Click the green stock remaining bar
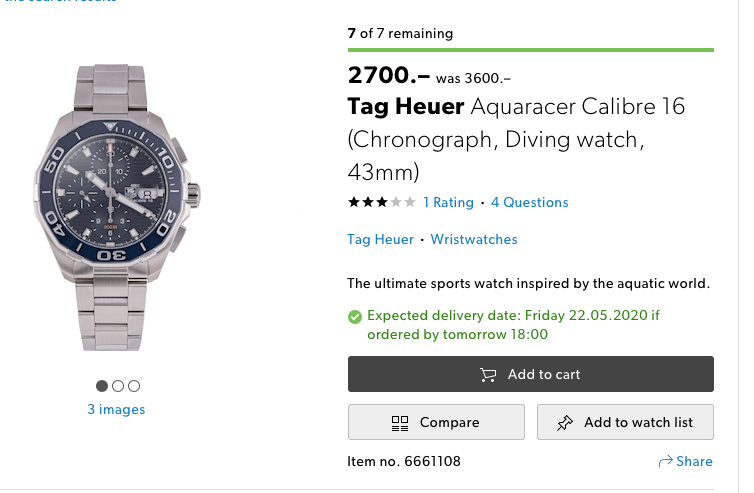 click(x=530, y=49)
